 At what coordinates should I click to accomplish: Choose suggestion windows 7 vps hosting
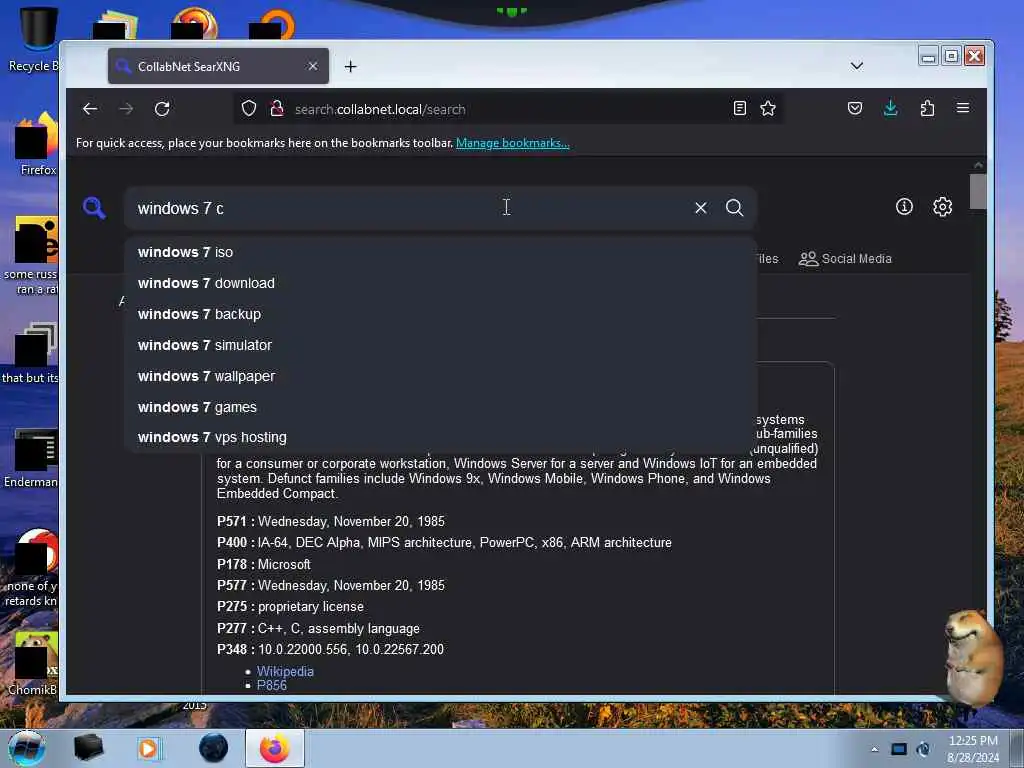tap(441, 437)
